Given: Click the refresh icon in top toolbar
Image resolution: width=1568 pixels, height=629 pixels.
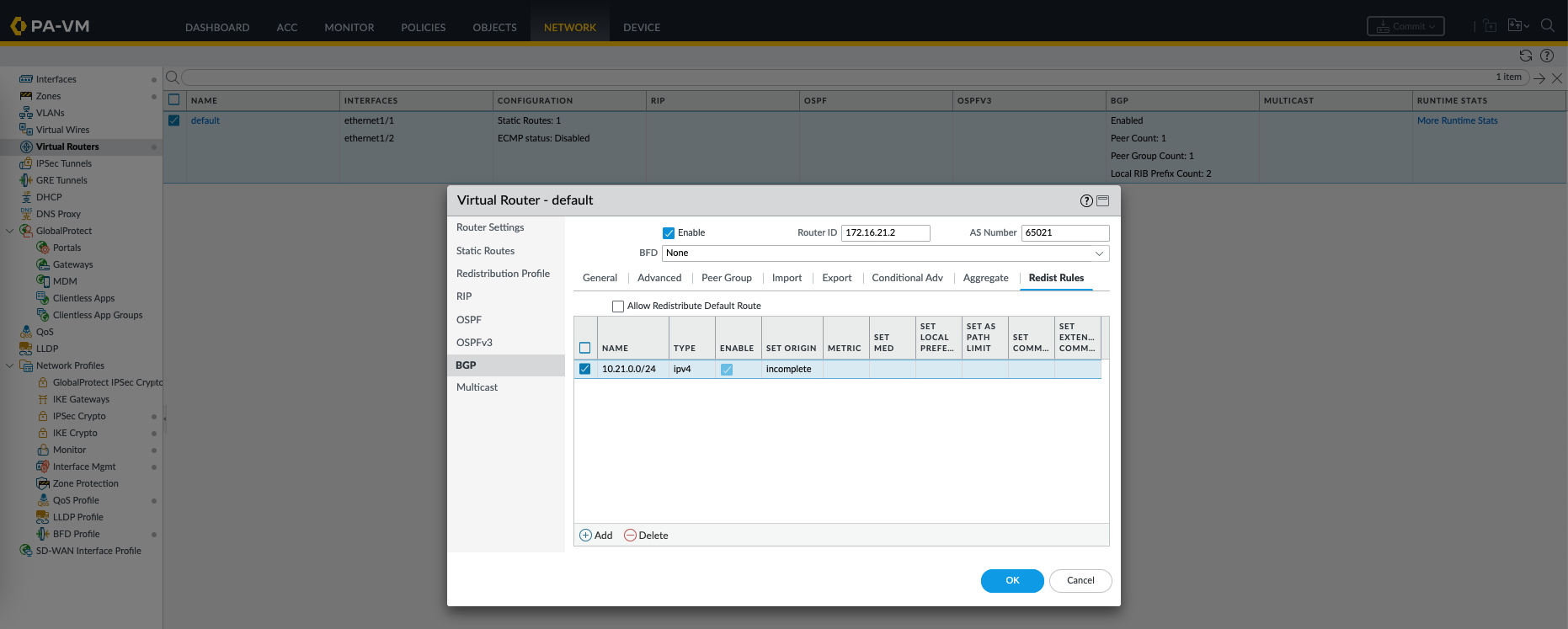Looking at the screenshot, I should [x=1525, y=56].
